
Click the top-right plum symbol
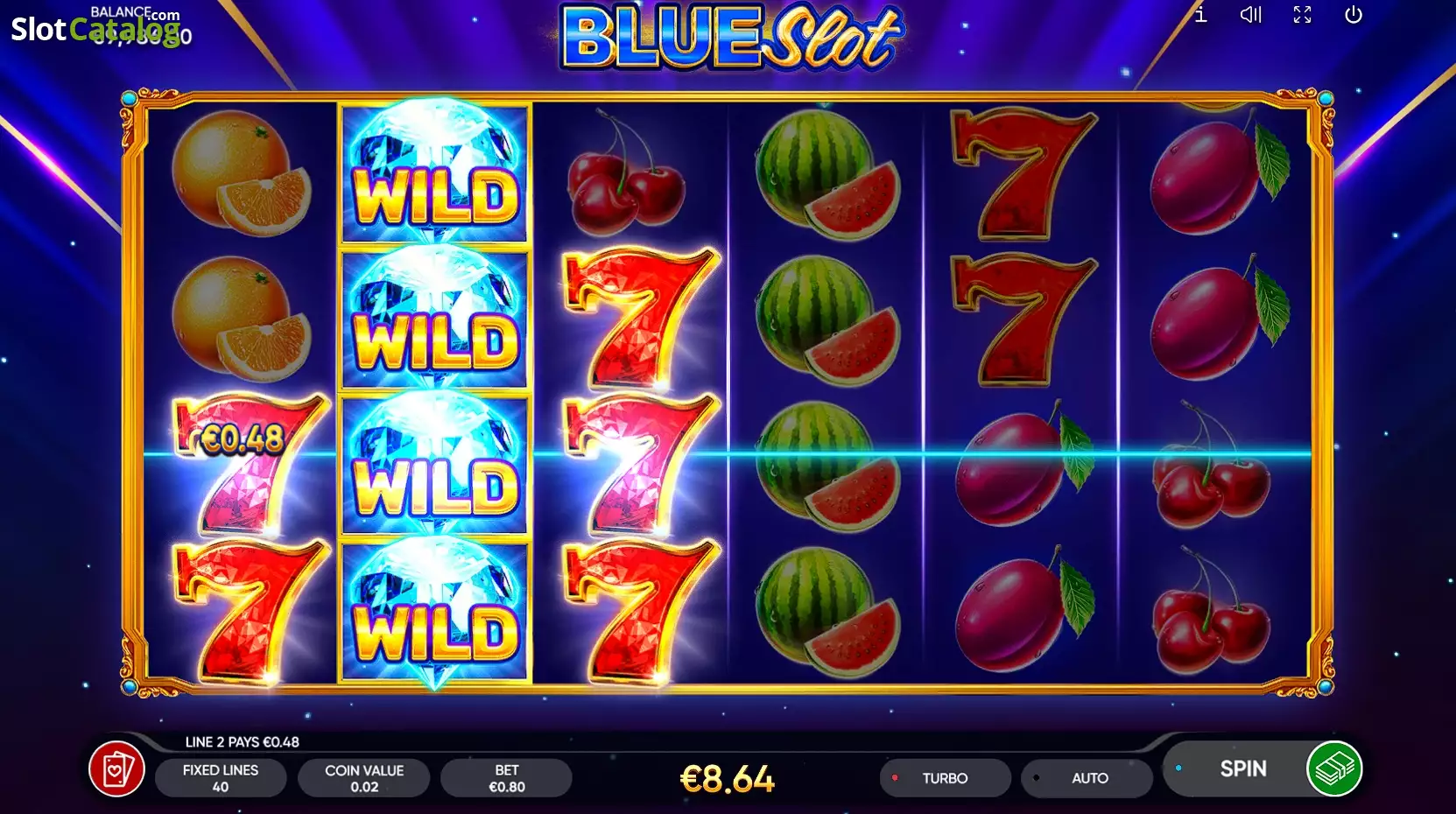[x=1218, y=172]
